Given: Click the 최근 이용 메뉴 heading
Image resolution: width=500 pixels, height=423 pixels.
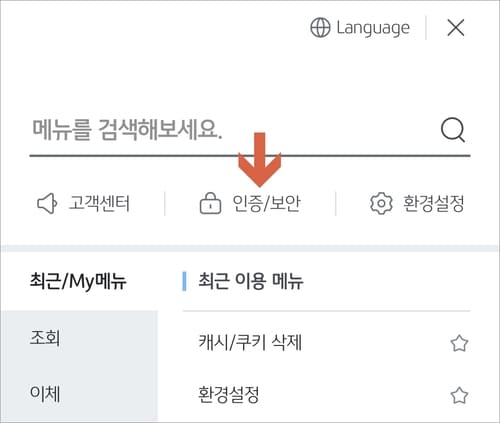Looking at the screenshot, I should 251,281.
